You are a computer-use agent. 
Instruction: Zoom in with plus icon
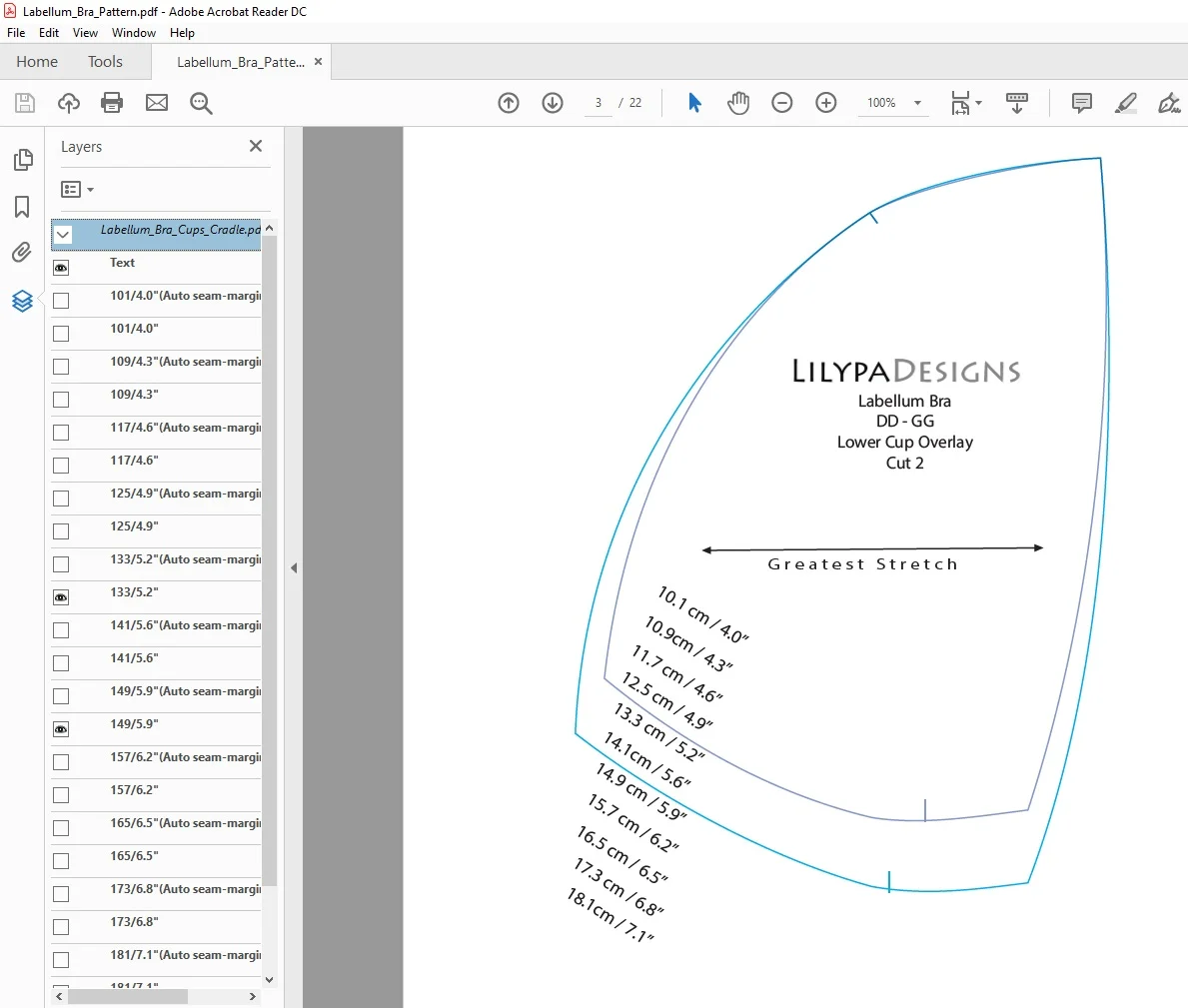(x=826, y=102)
